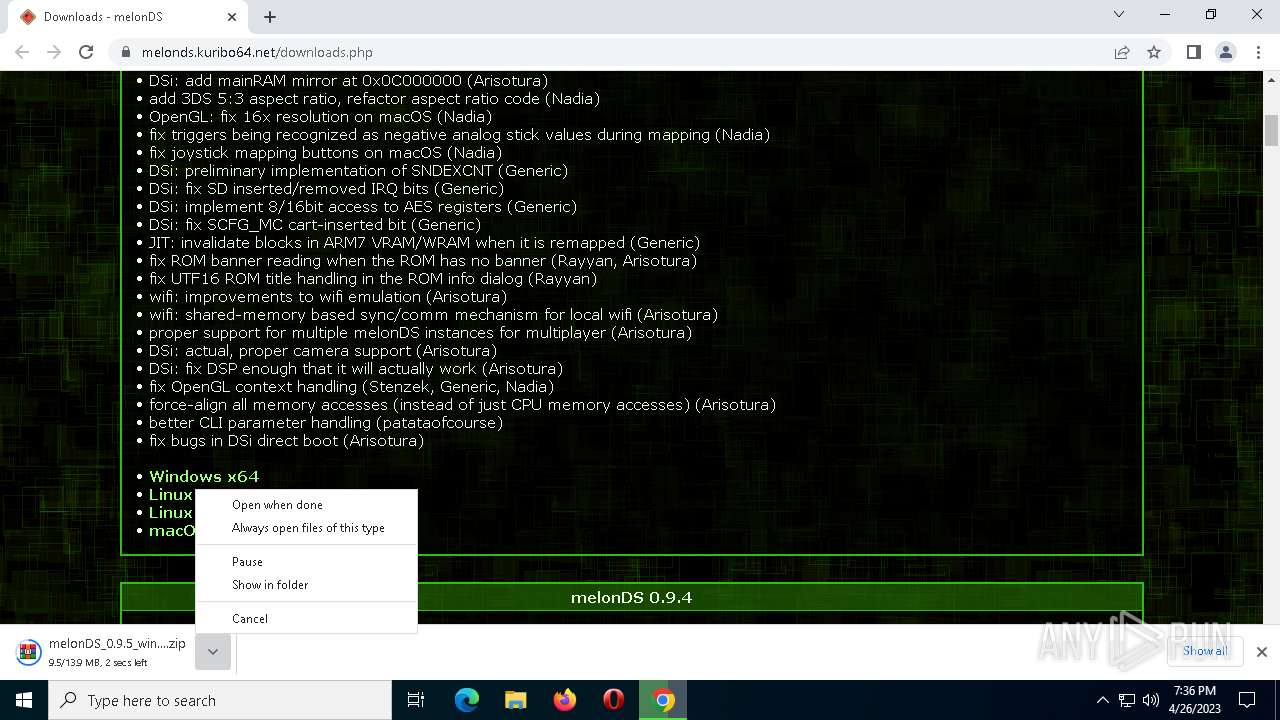
Task: Open the Windows Start menu
Action: (x=24, y=700)
